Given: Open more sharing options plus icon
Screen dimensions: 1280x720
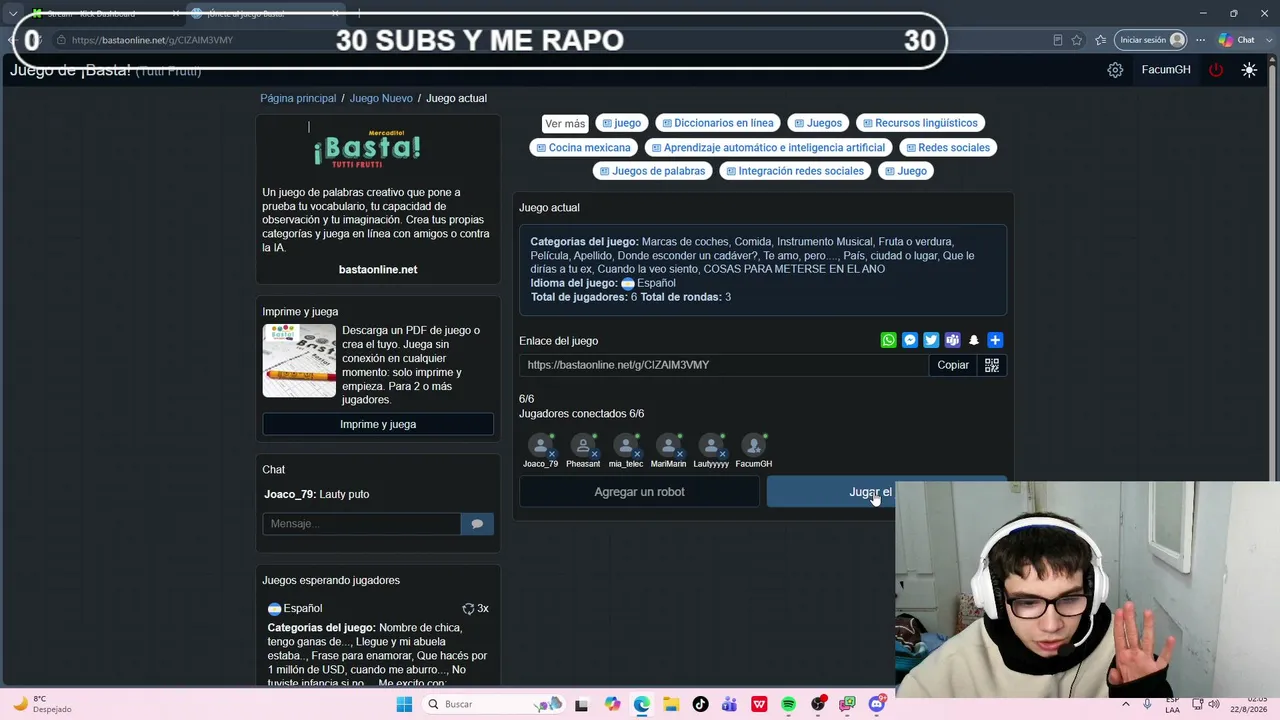Looking at the screenshot, I should (x=994, y=340).
